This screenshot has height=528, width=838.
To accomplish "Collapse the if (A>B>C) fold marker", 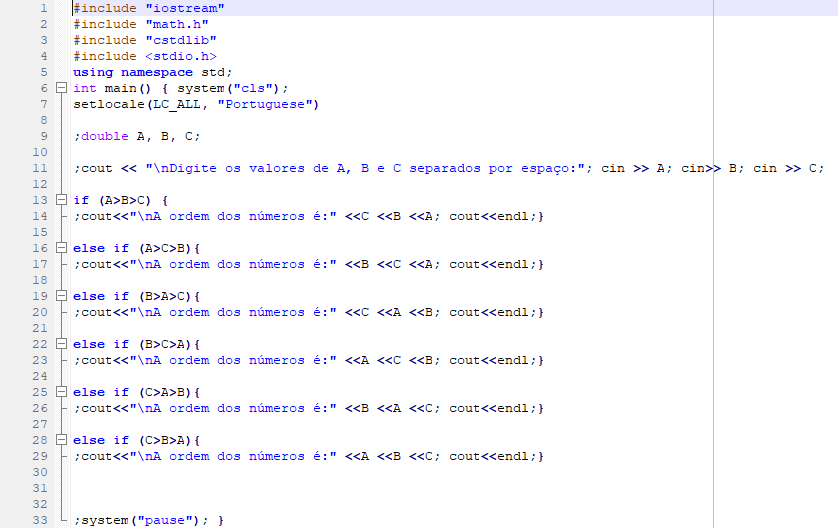I will (x=61, y=200).
